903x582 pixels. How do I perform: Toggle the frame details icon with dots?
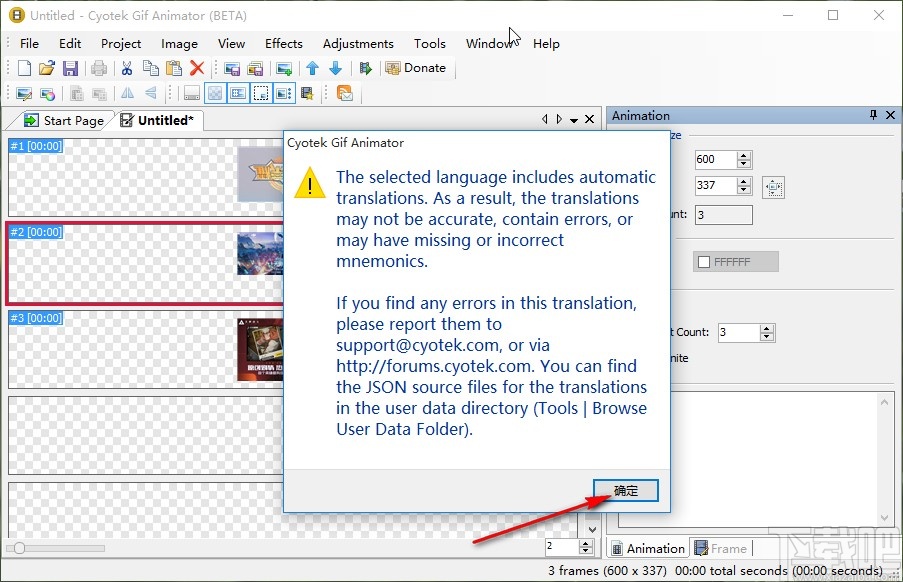point(284,93)
